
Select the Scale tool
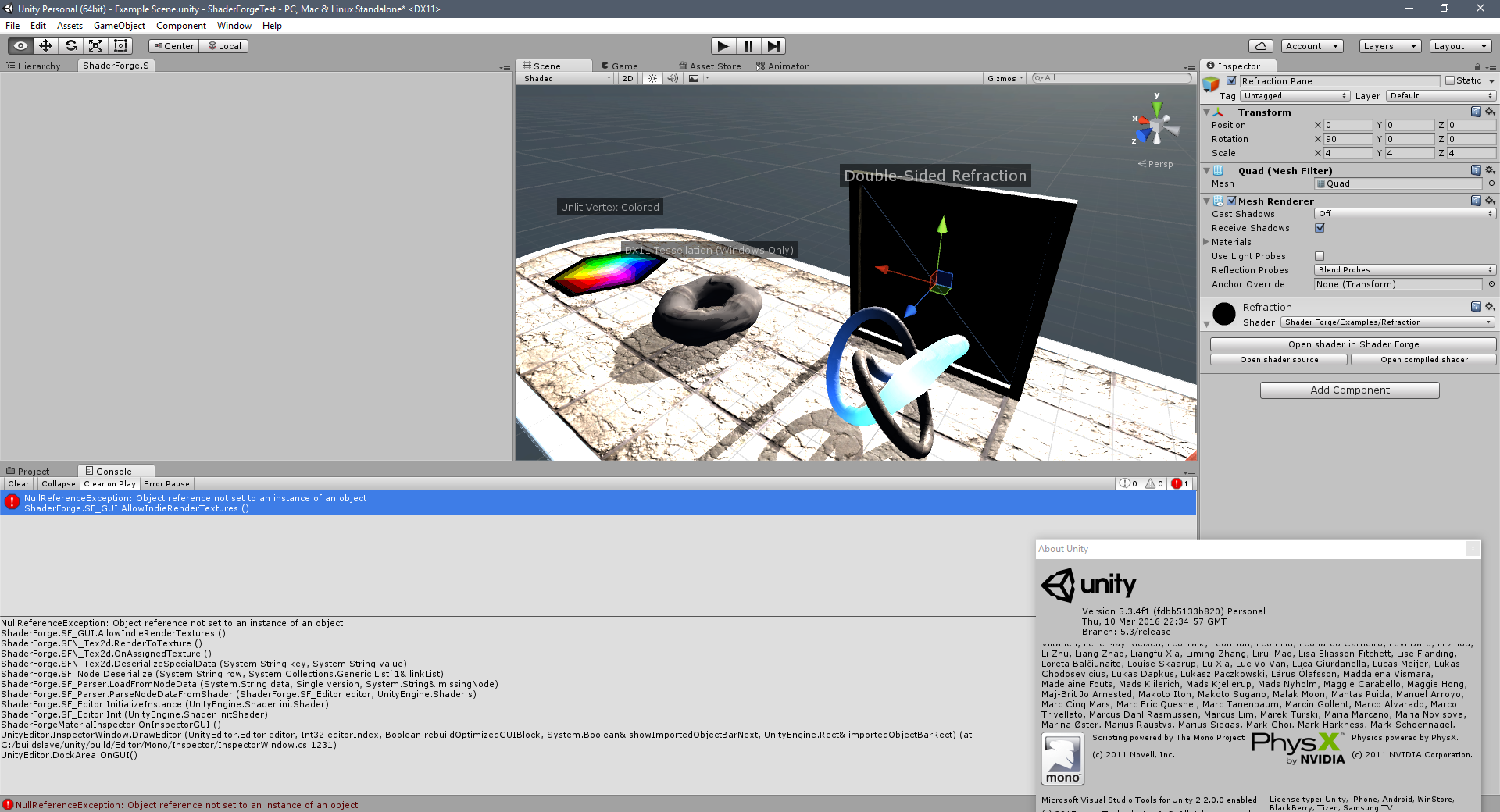[95, 46]
